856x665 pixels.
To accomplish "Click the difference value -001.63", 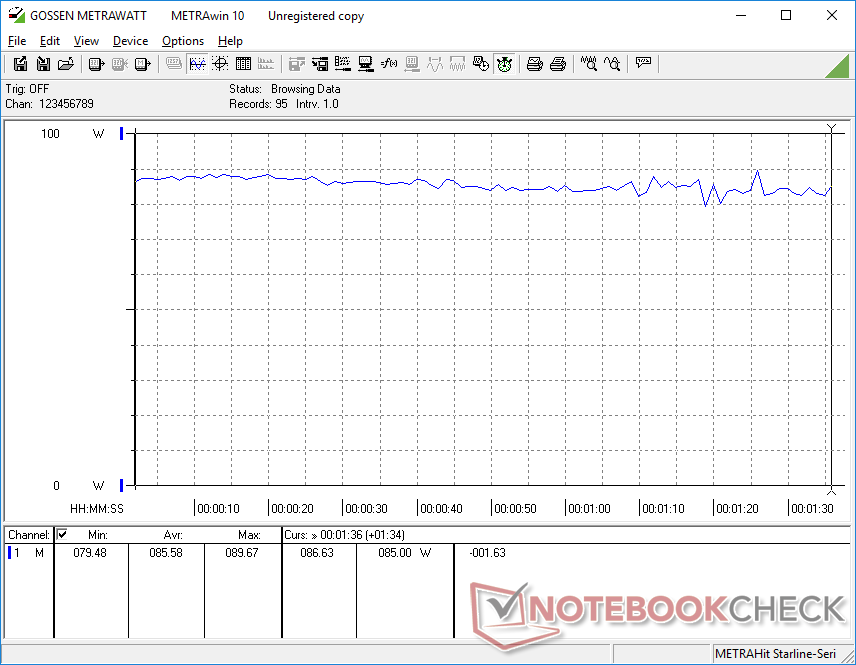I will [487, 553].
